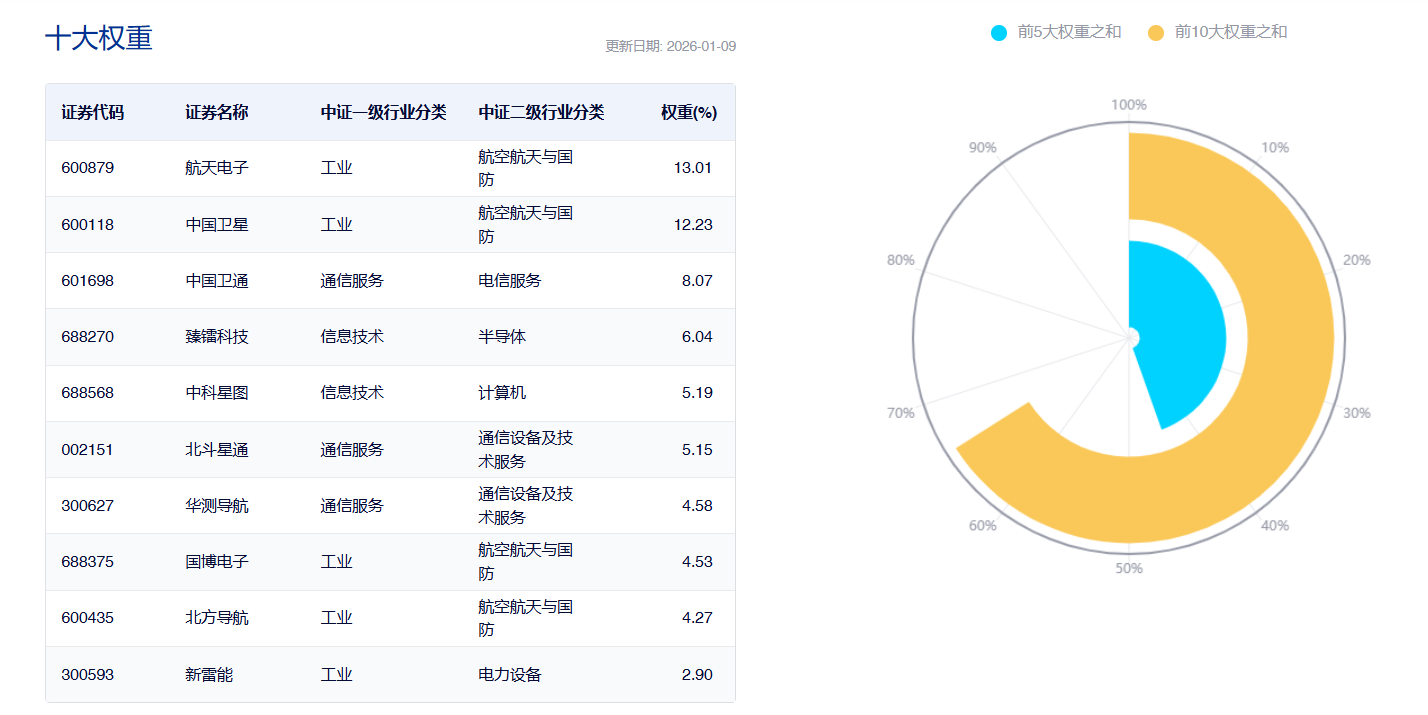Open the 中科星图 security name
This screenshot has width=1428, height=715.
tap(217, 393)
